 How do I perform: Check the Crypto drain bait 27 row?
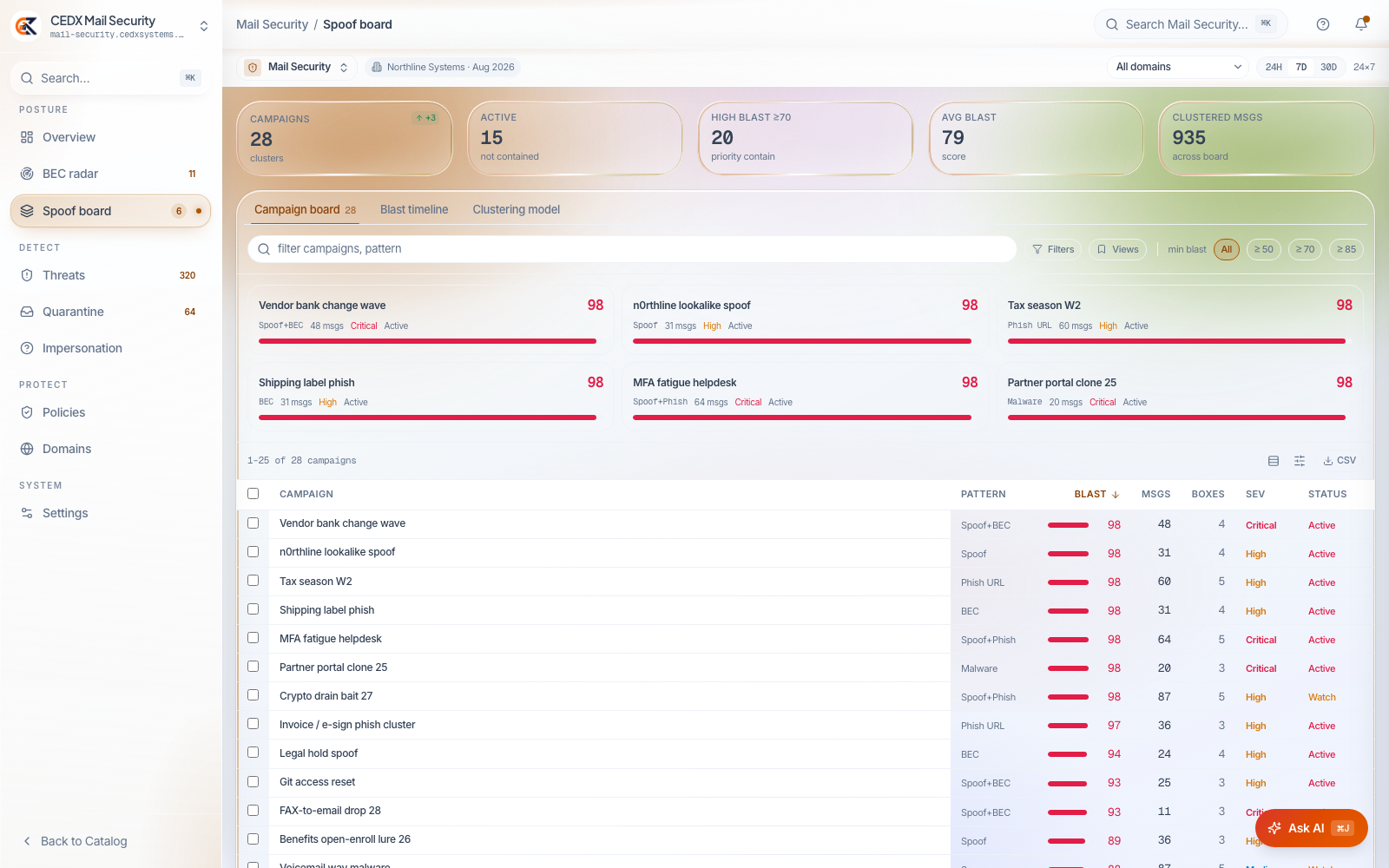coord(253,695)
